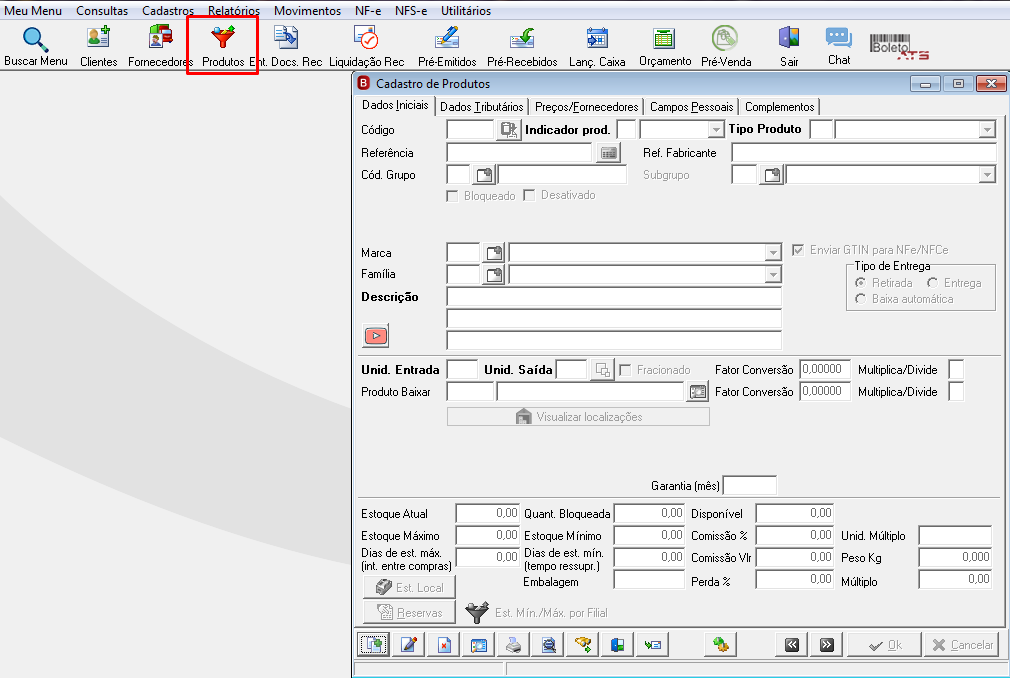Expand the Marca dropdown list
Image resolution: width=1010 pixels, height=678 pixels.
773,252
